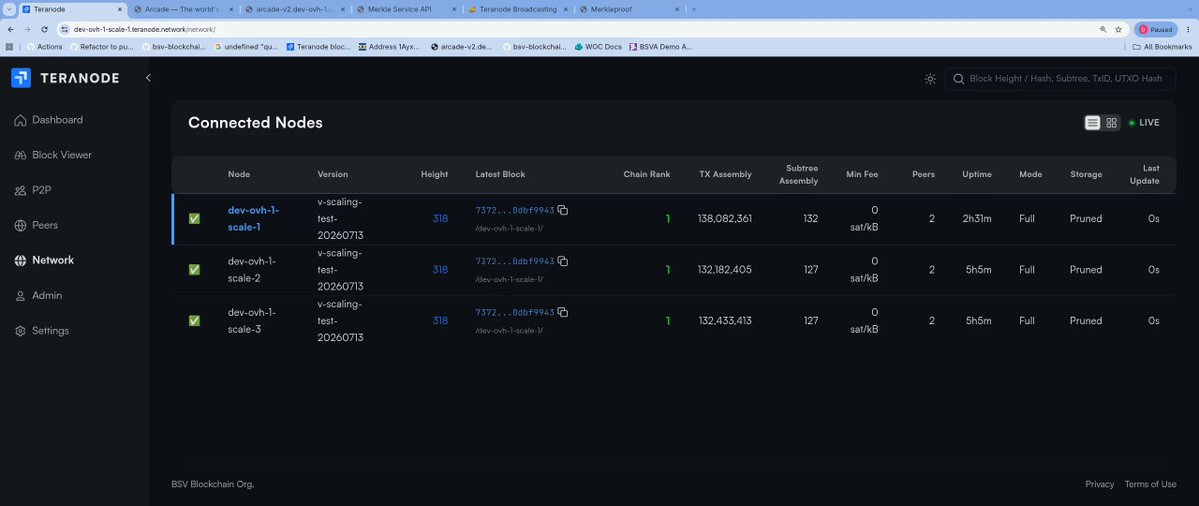Open the zoom magnifier in address bar
Viewport: 1199px width, 506px height.
click(1103, 29)
